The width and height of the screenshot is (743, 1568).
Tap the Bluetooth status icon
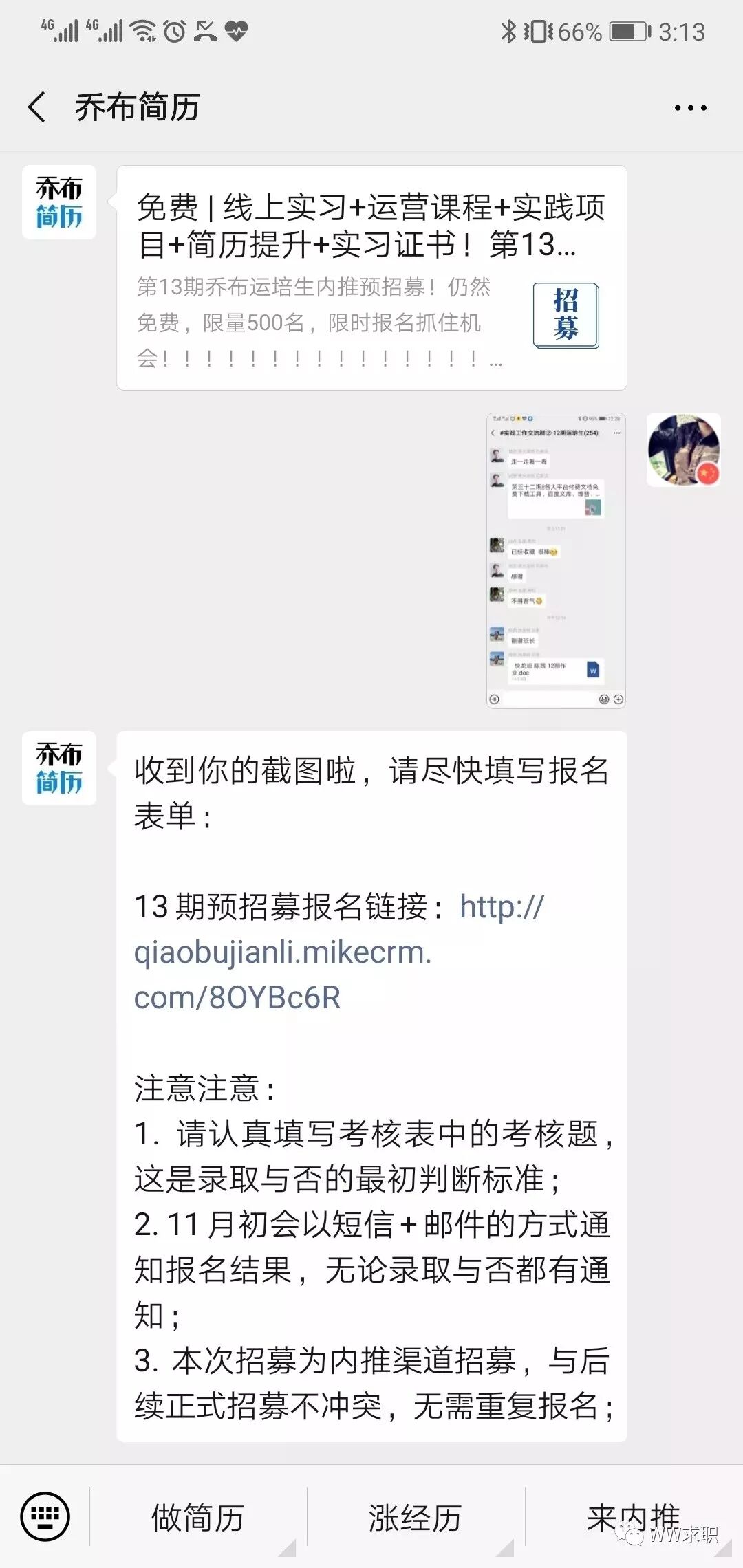click(x=508, y=32)
